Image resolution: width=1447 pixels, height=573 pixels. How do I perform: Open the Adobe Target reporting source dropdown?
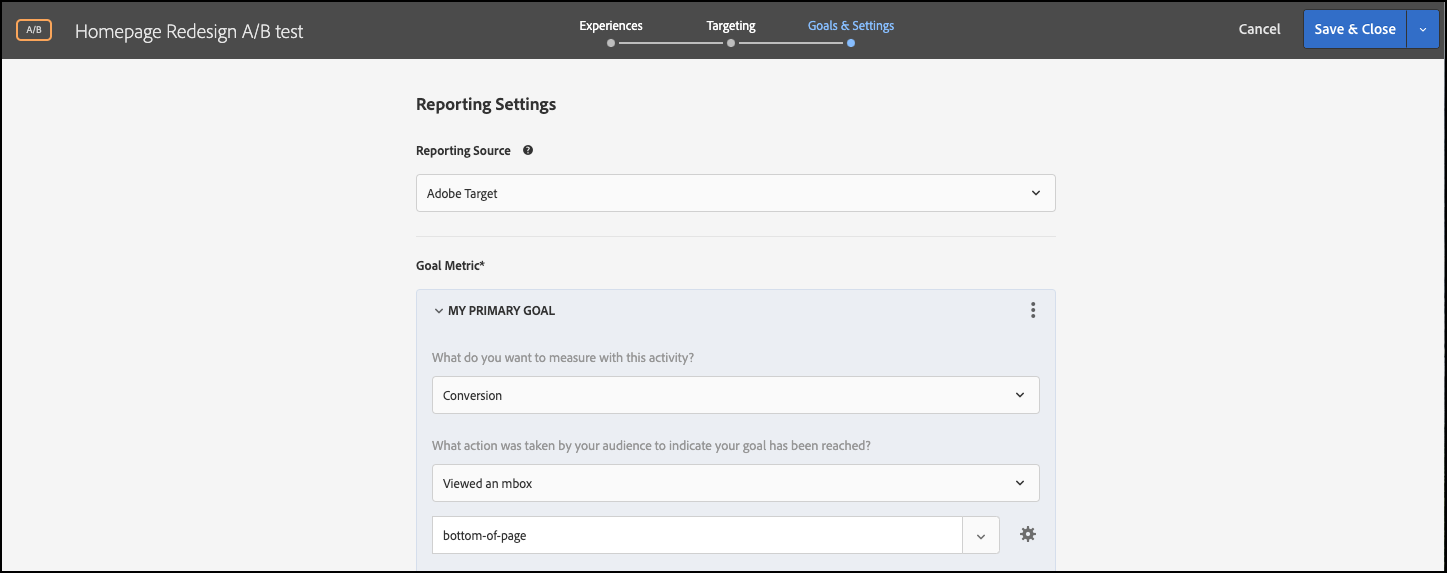pyautogui.click(x=735, y=194)
